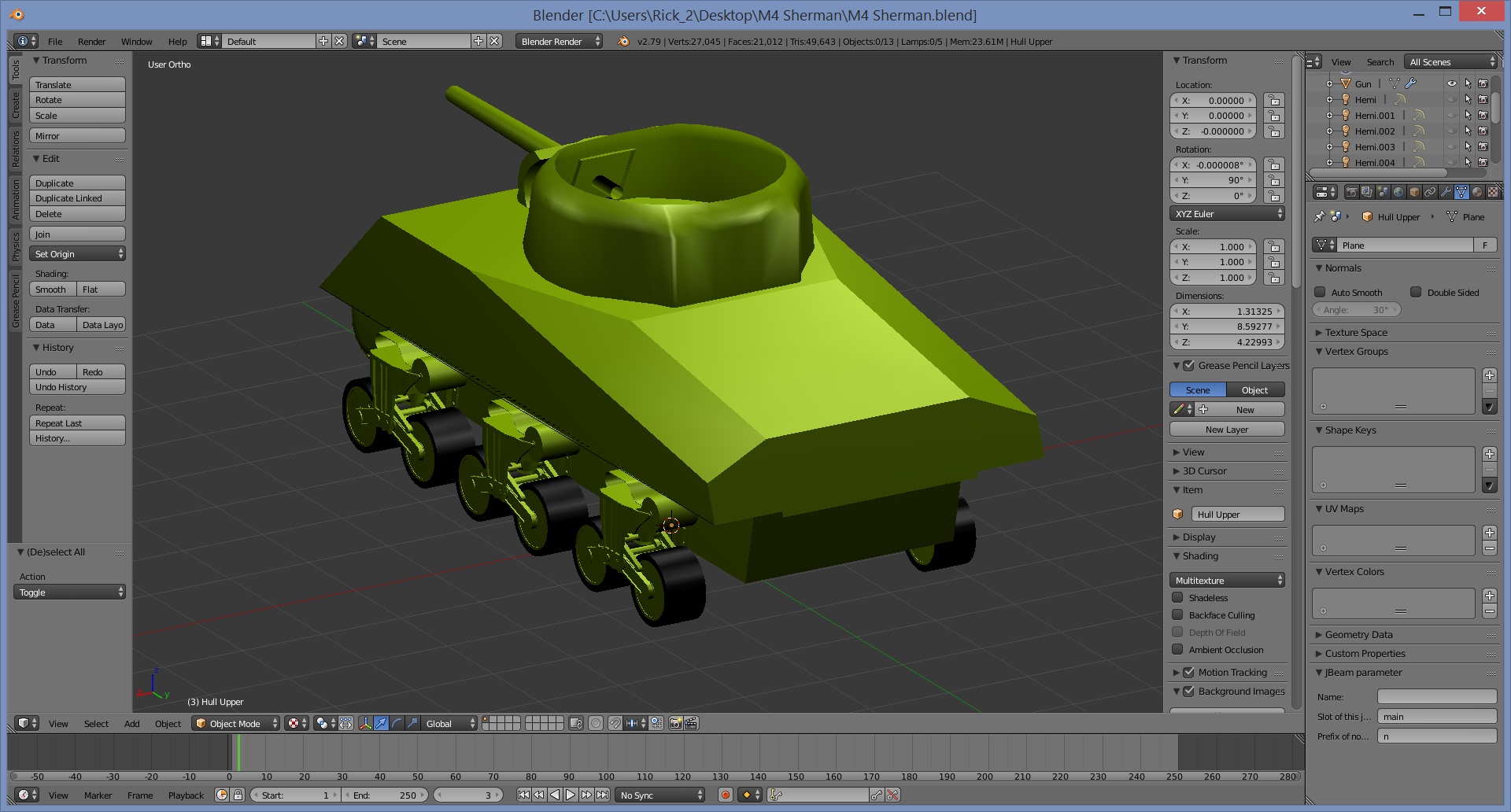Click the End frame 250 field
Viewport: 1511px width, 812px height.
pos(386,795)
